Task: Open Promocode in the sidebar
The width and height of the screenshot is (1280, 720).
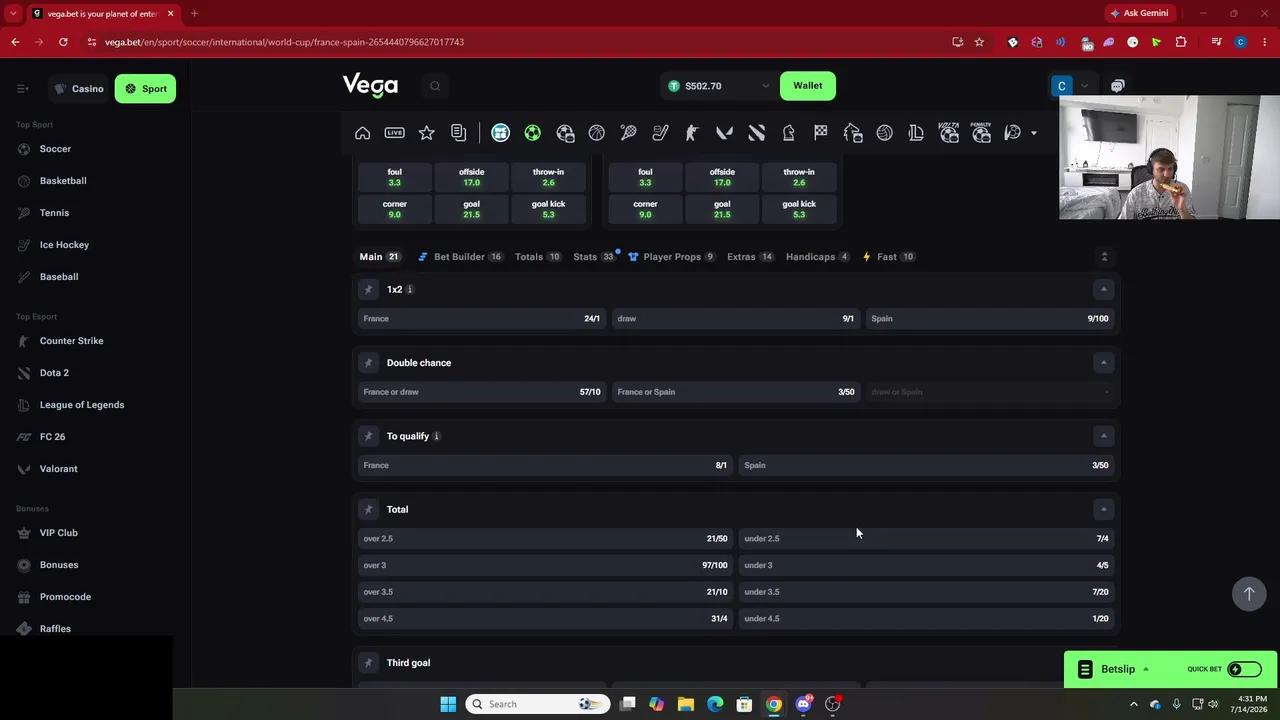Action: [65, 597]
